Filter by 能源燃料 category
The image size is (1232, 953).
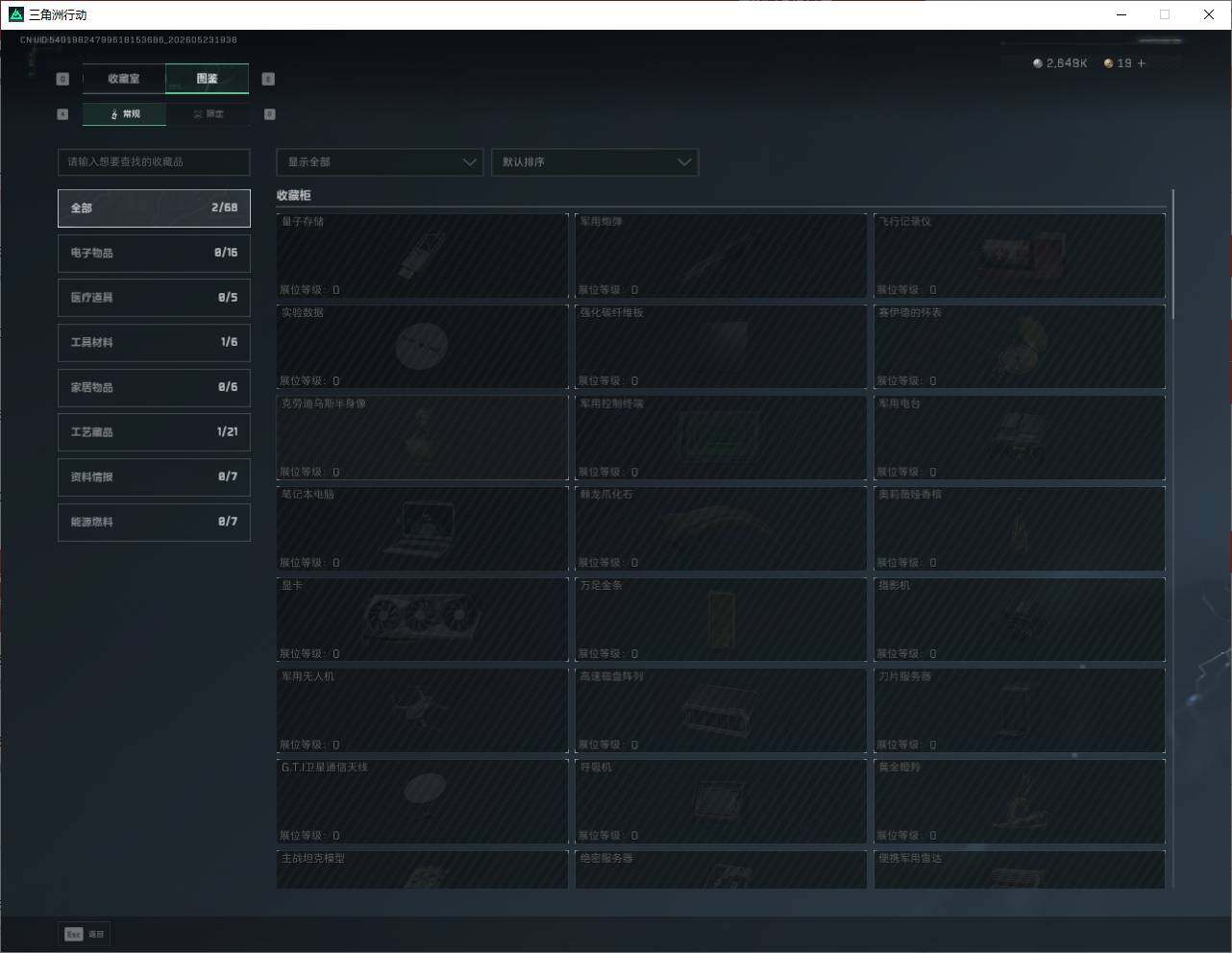click(x=154, y=522)
